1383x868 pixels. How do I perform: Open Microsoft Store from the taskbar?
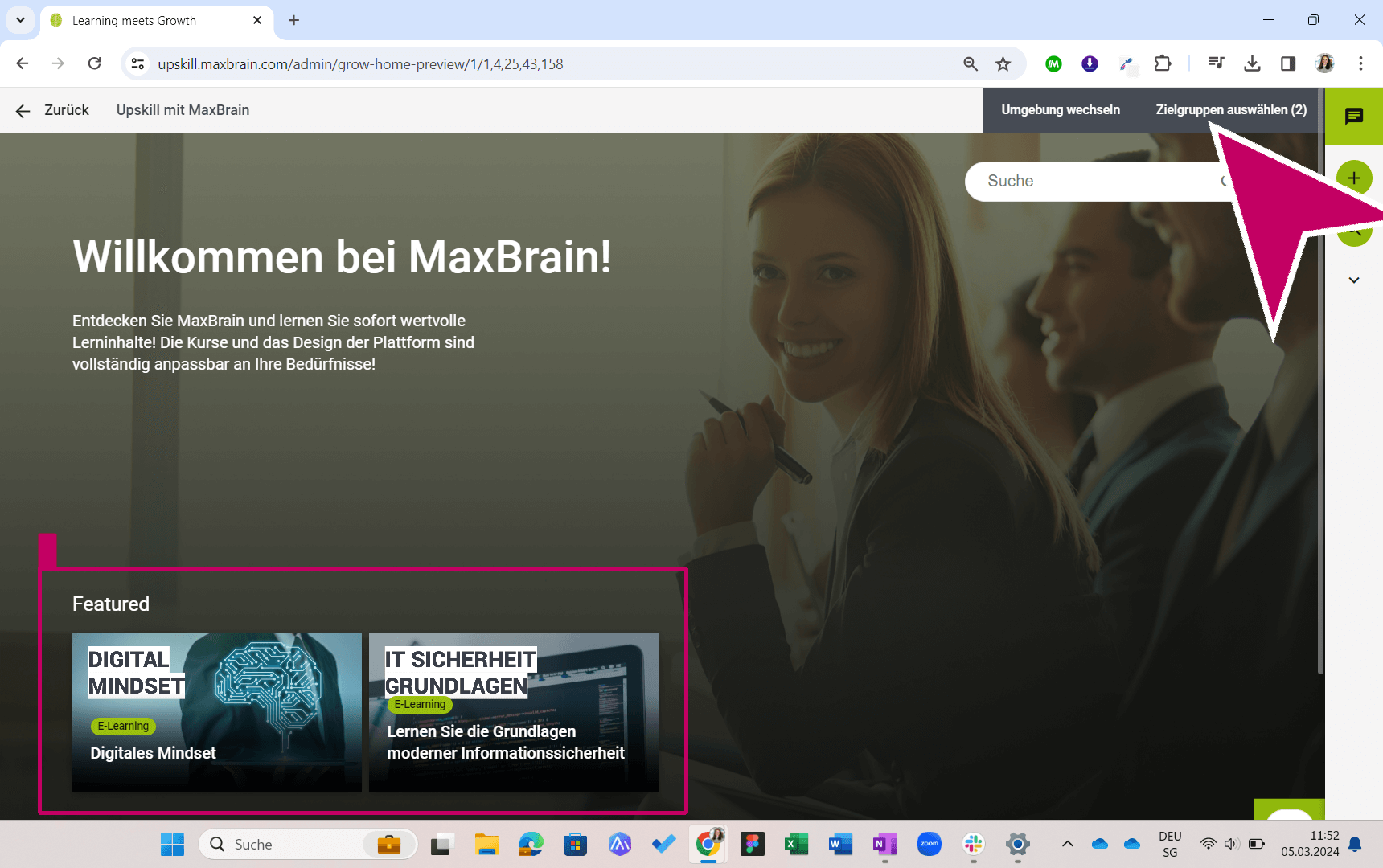click(575, 844)
